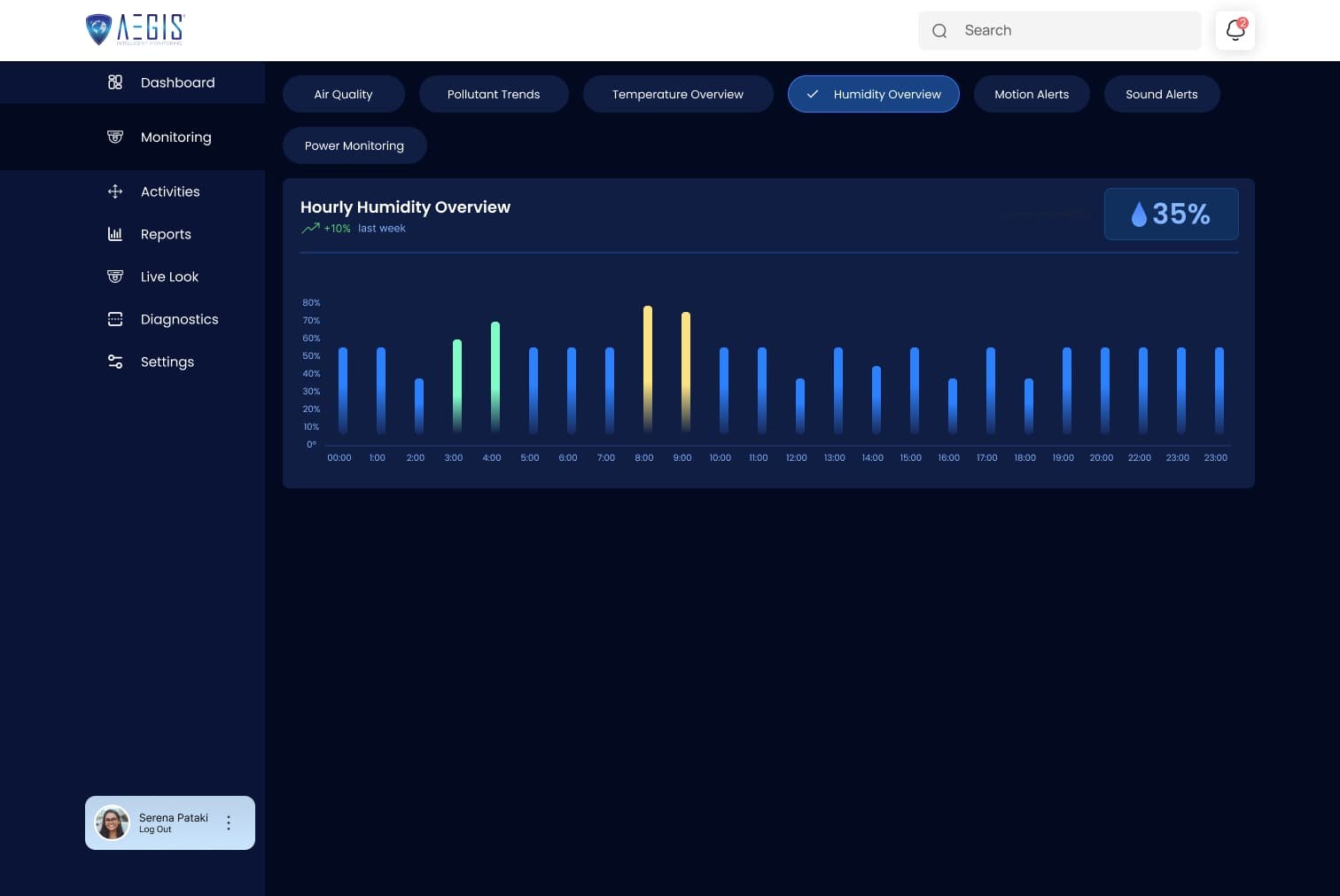Click the Monitoring camera icon in sidebar
The image size is (1340, 896).
pos(115,136)
